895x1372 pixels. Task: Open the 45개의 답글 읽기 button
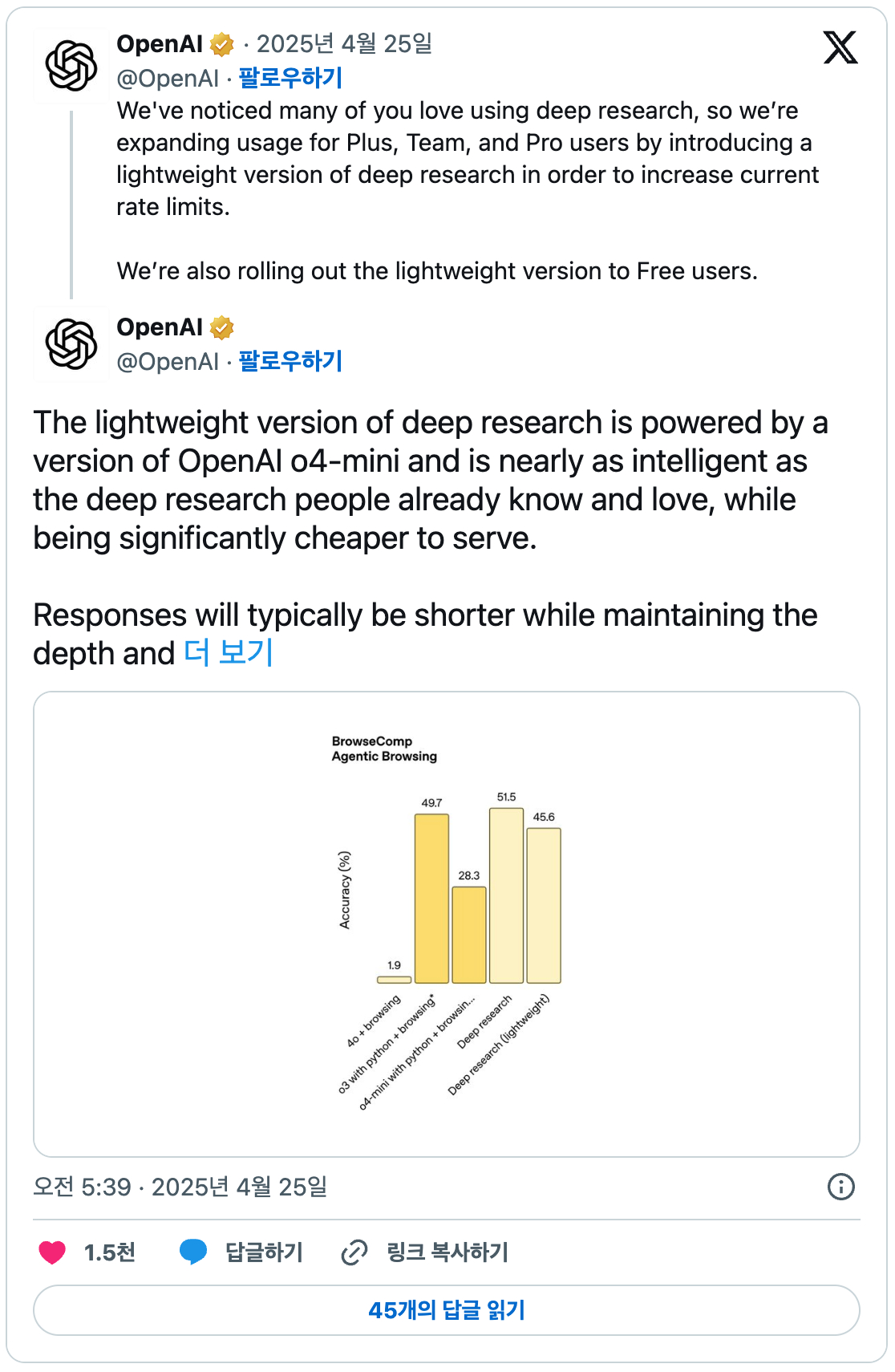pos(447,1310)
